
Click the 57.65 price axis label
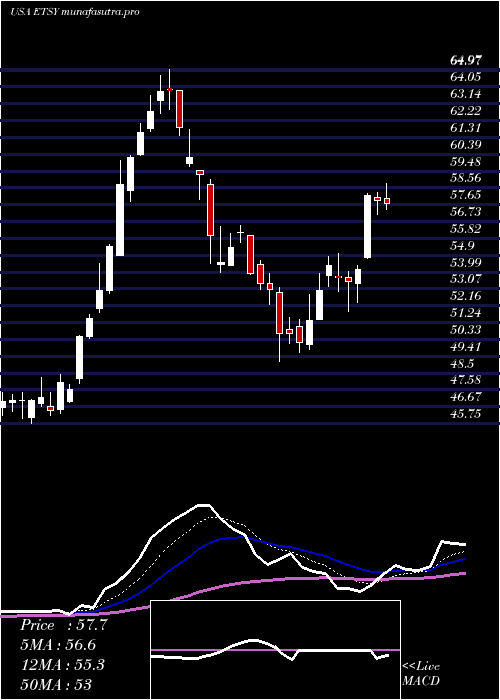(465, 195)
